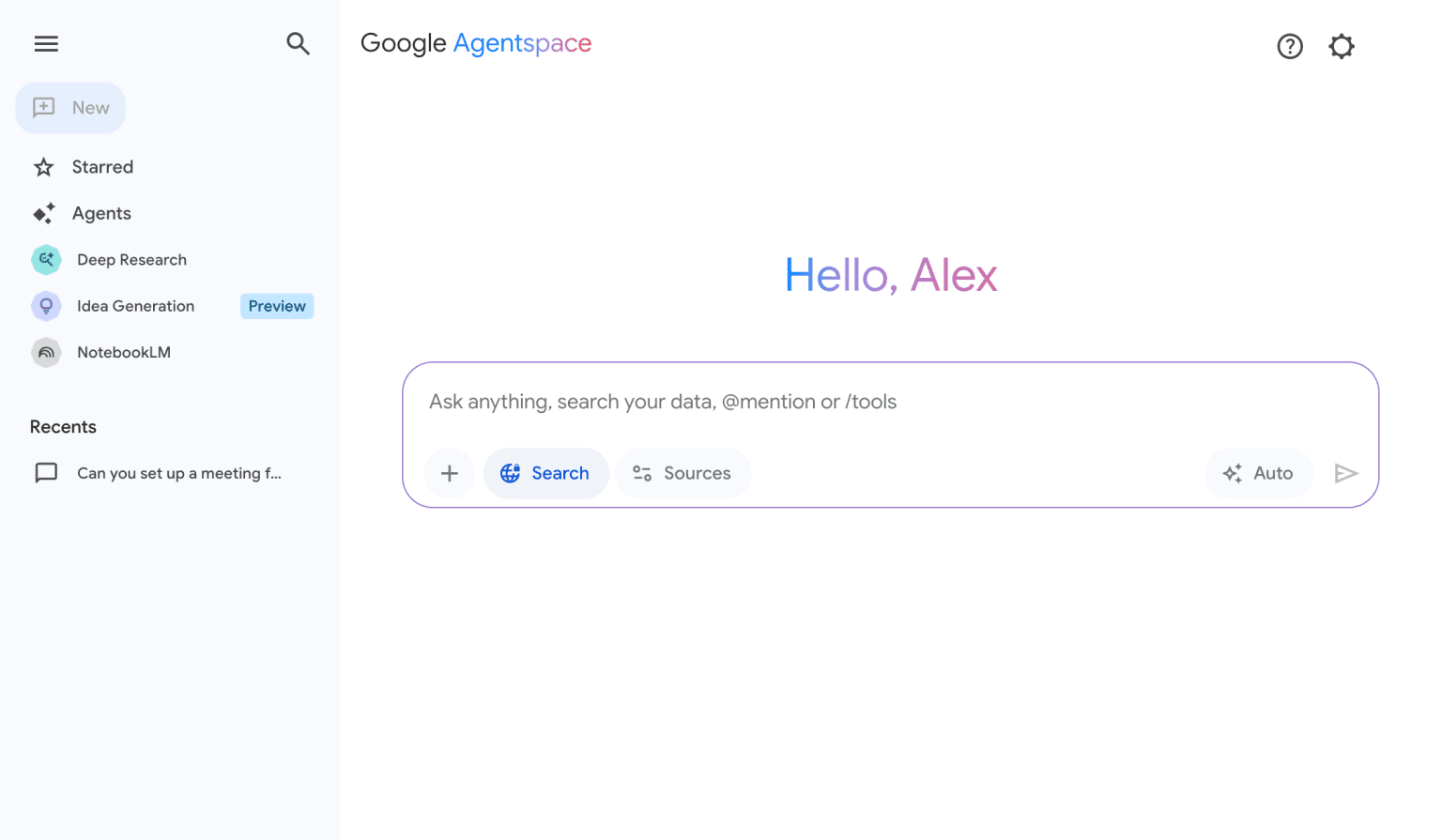
Task: Open the Agents section
Action: point(101,214)
